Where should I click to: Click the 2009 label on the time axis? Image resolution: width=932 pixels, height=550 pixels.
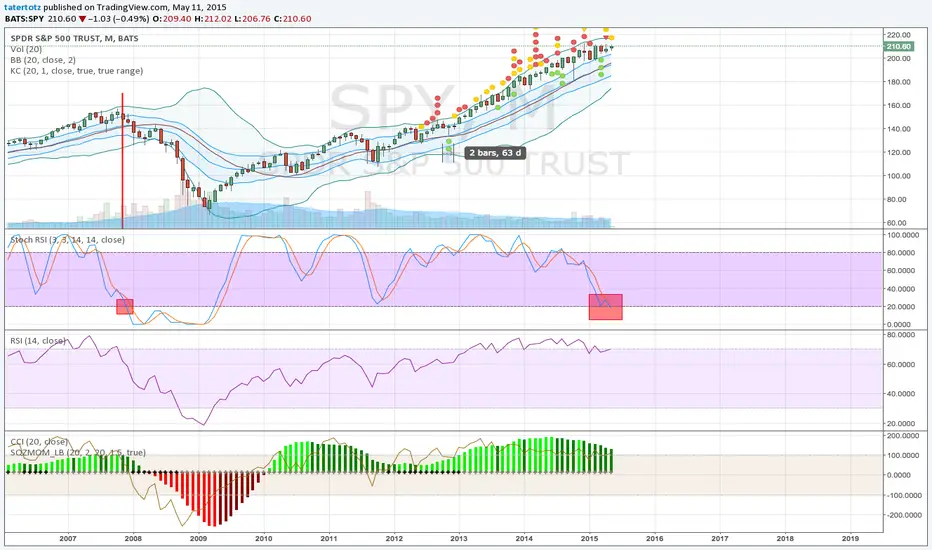coord(198,538)
